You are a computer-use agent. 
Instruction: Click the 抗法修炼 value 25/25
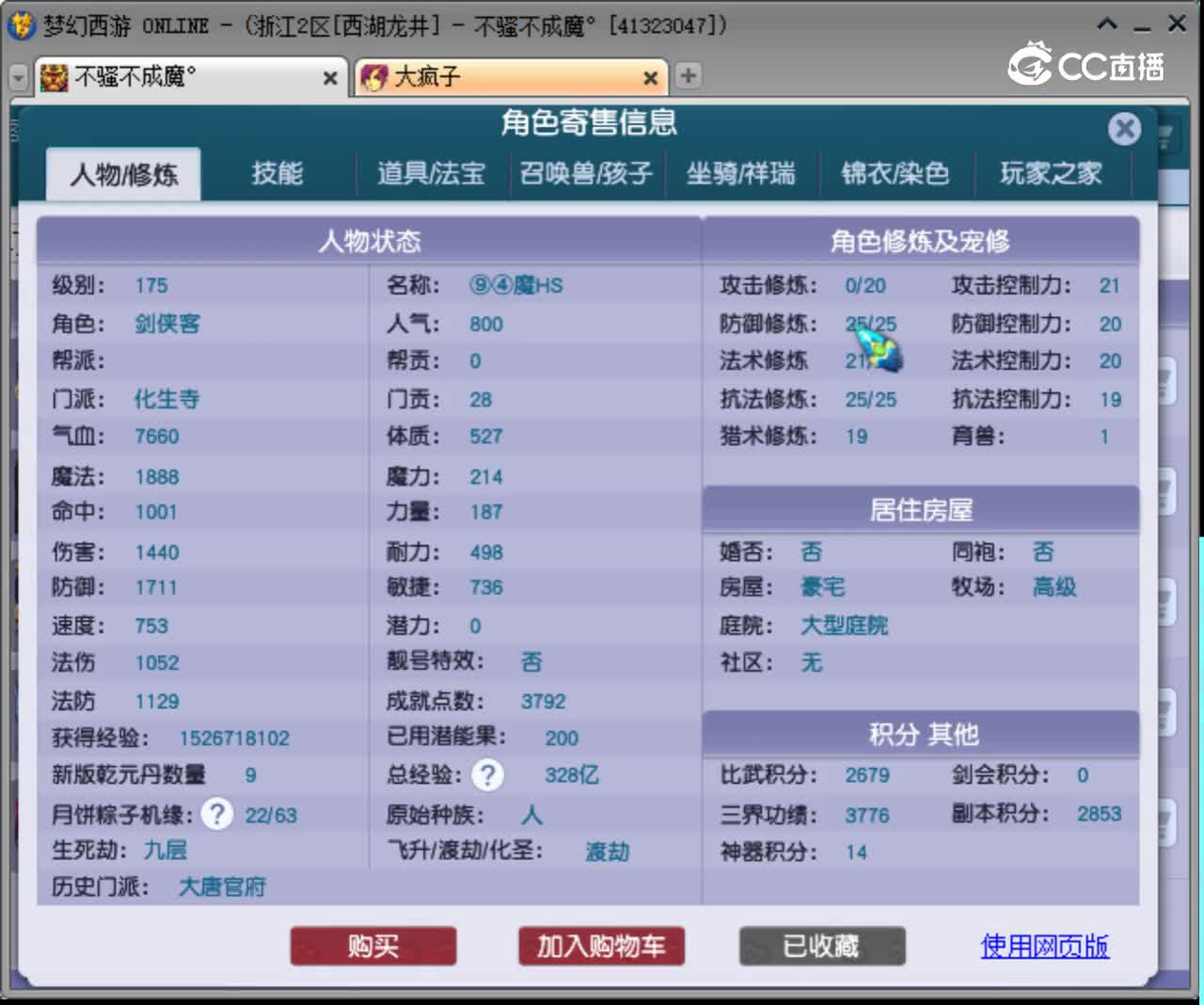click(871, 400)
